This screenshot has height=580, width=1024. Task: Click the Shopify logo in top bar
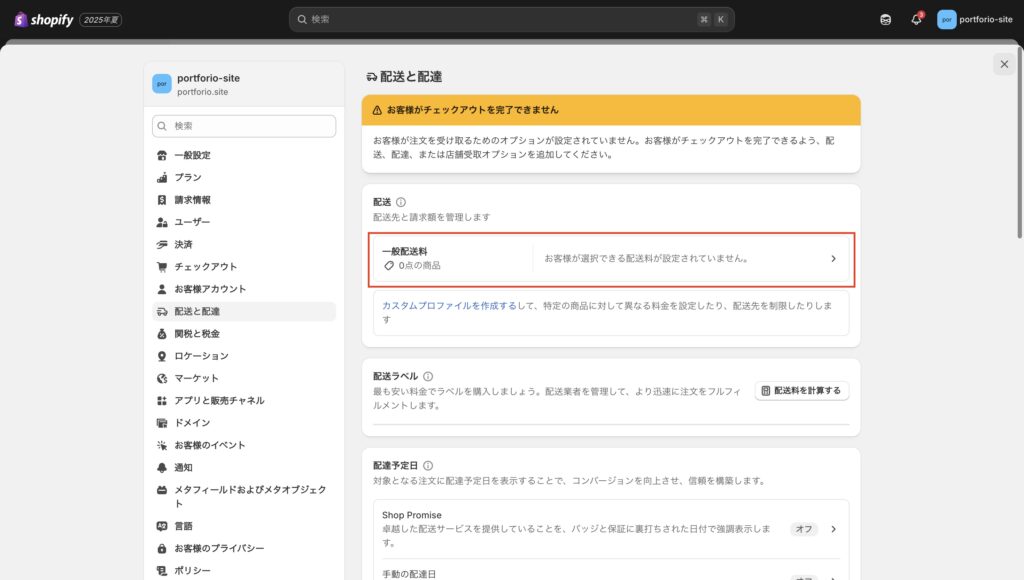(x=44, y=20)
